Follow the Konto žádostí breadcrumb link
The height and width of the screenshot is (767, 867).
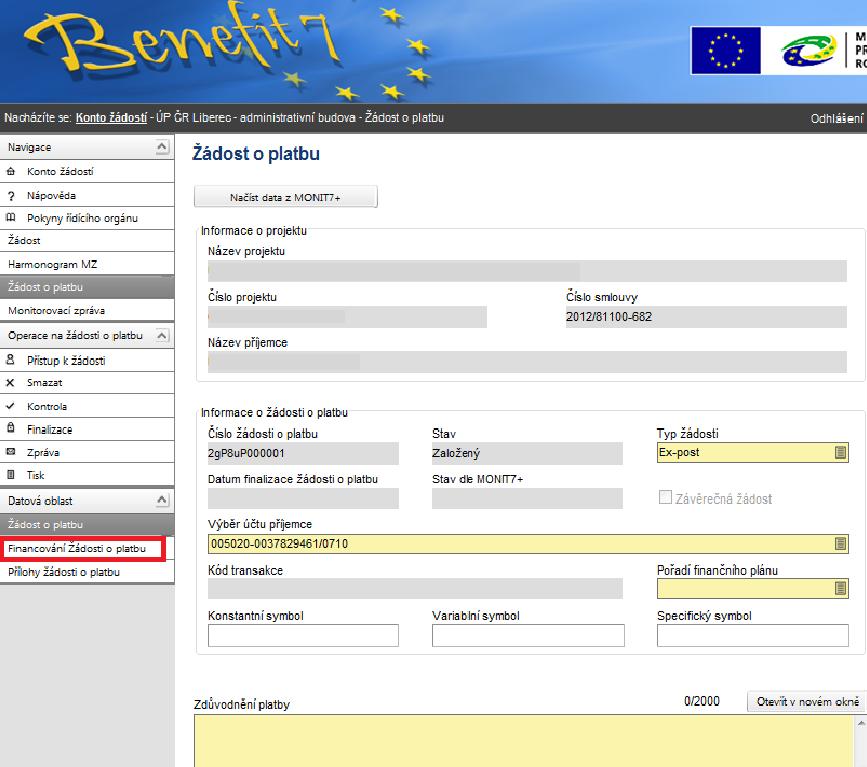(111, 117)
